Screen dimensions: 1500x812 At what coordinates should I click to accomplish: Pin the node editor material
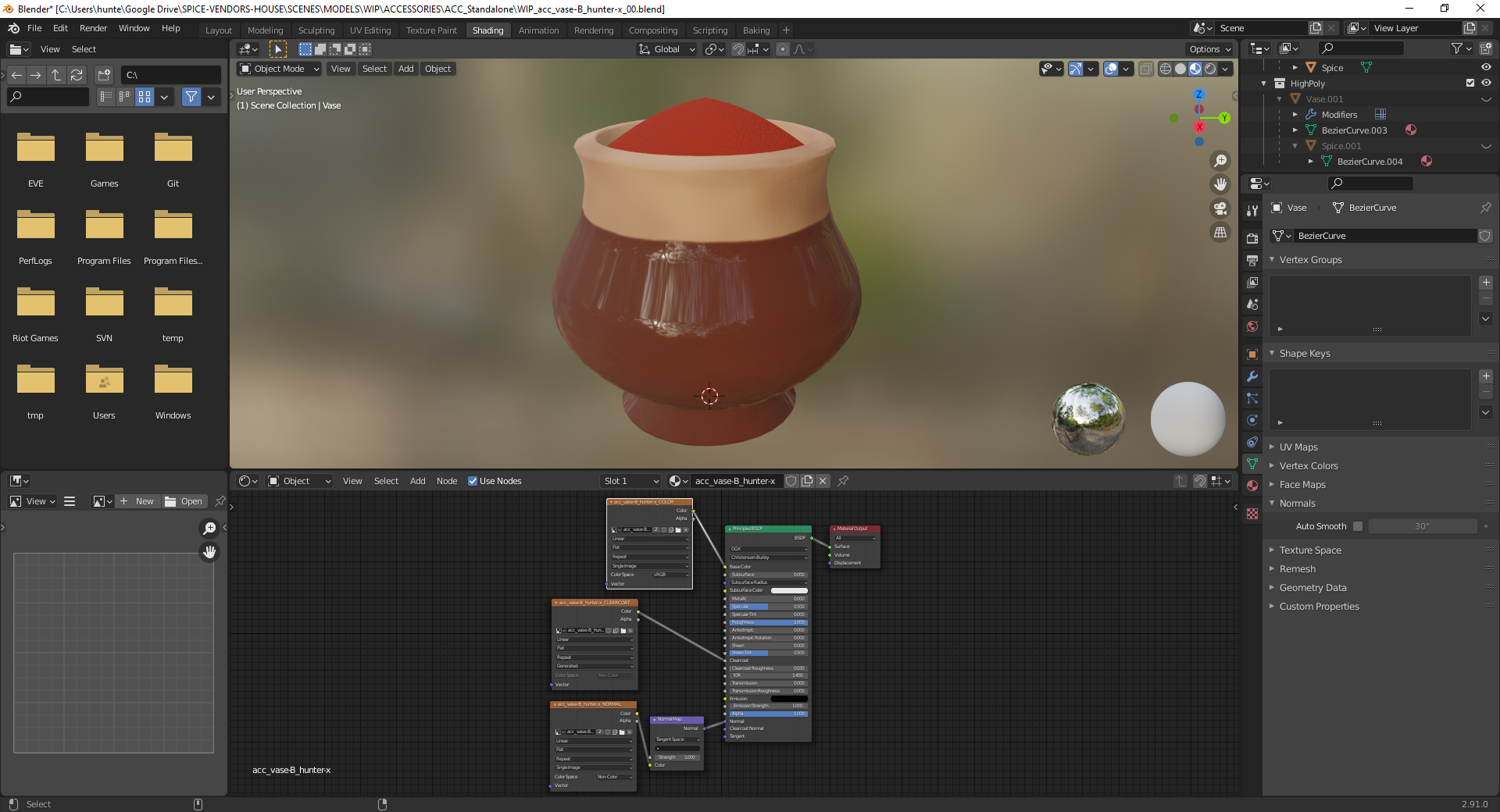tap(843, 481)
